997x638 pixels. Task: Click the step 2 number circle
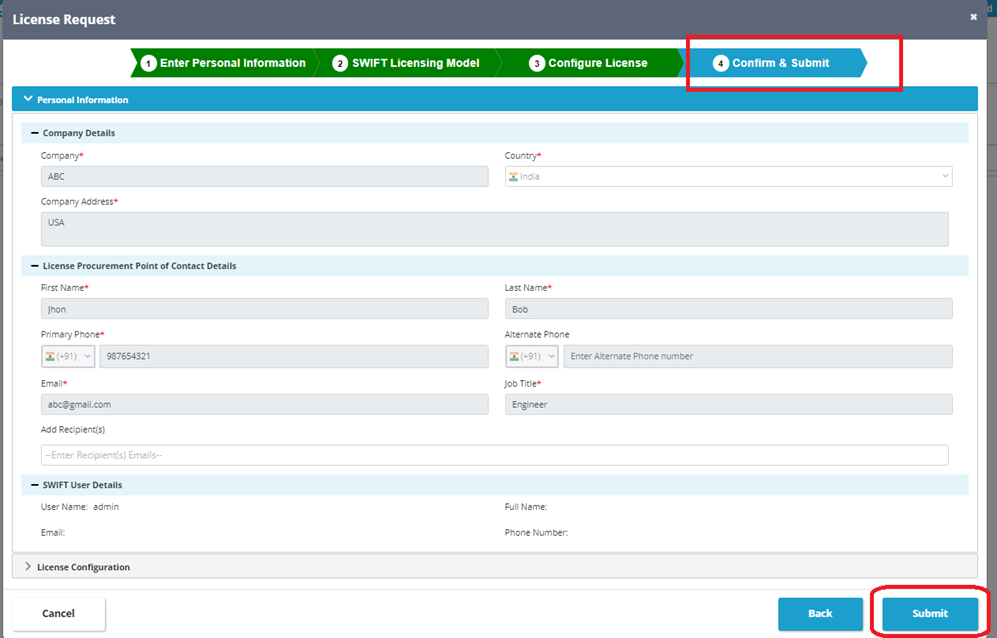point(340,63)
